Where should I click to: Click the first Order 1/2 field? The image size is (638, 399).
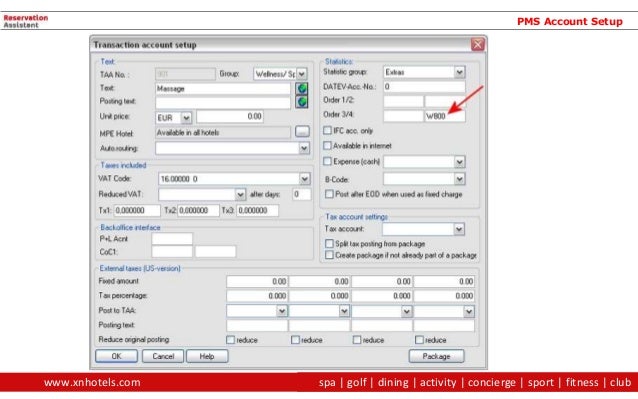click(403, 101)
